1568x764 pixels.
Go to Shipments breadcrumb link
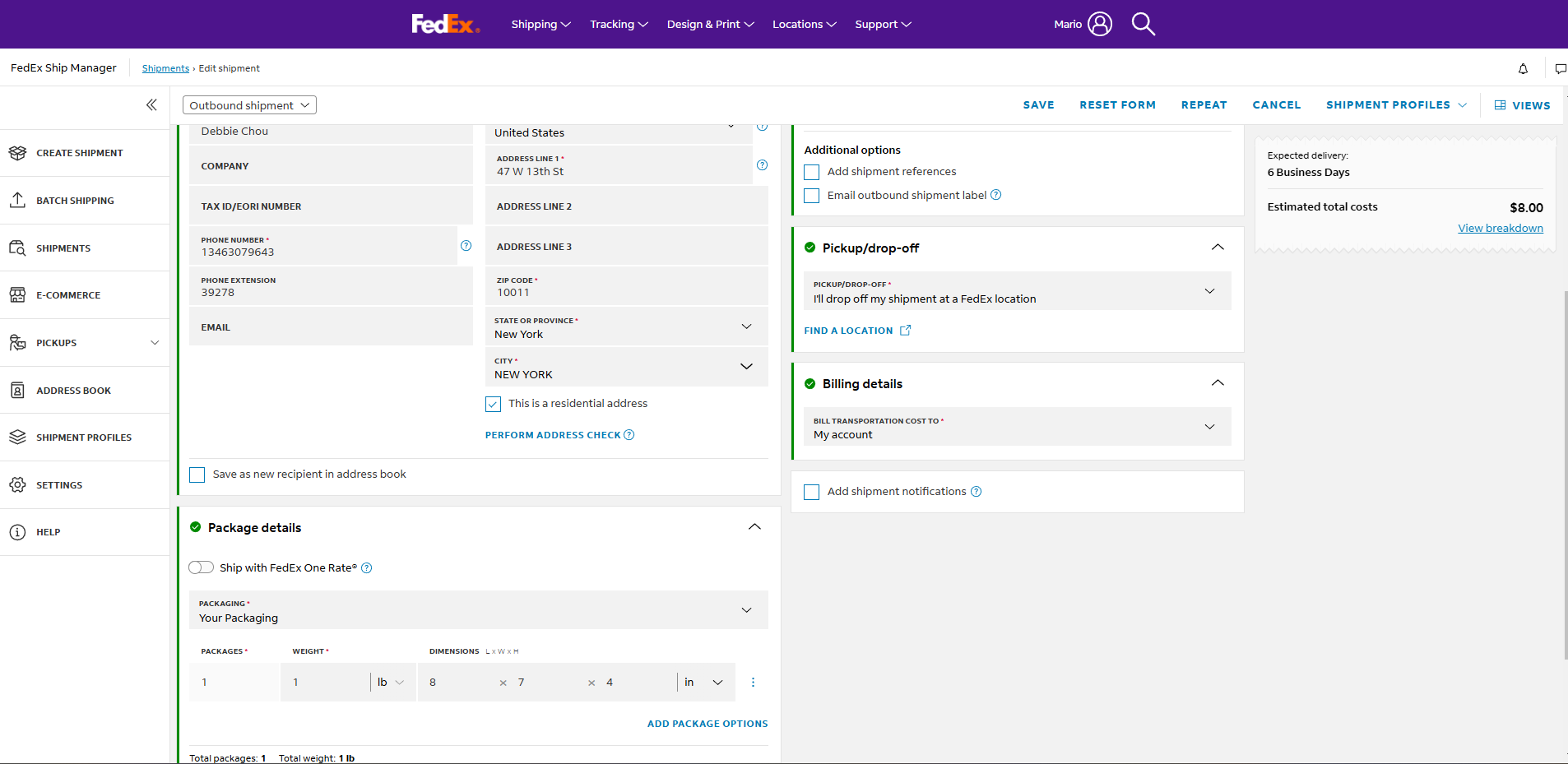pyautogui.click(x=165, y=68)
